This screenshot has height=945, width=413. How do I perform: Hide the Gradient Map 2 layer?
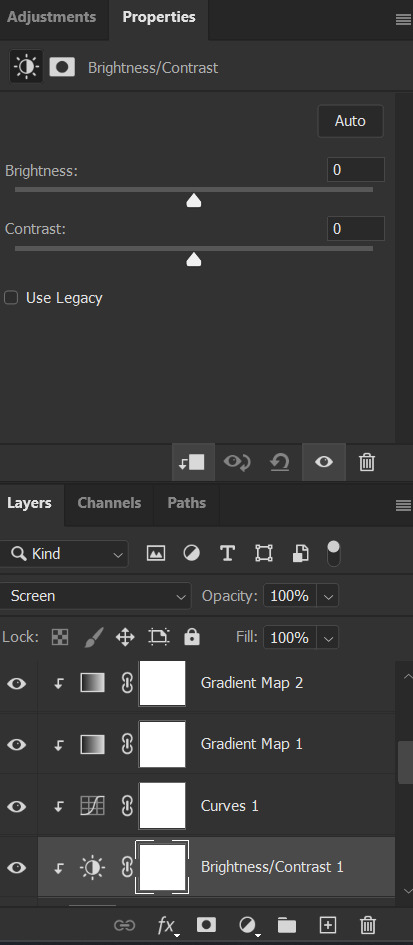coord(16,683)
